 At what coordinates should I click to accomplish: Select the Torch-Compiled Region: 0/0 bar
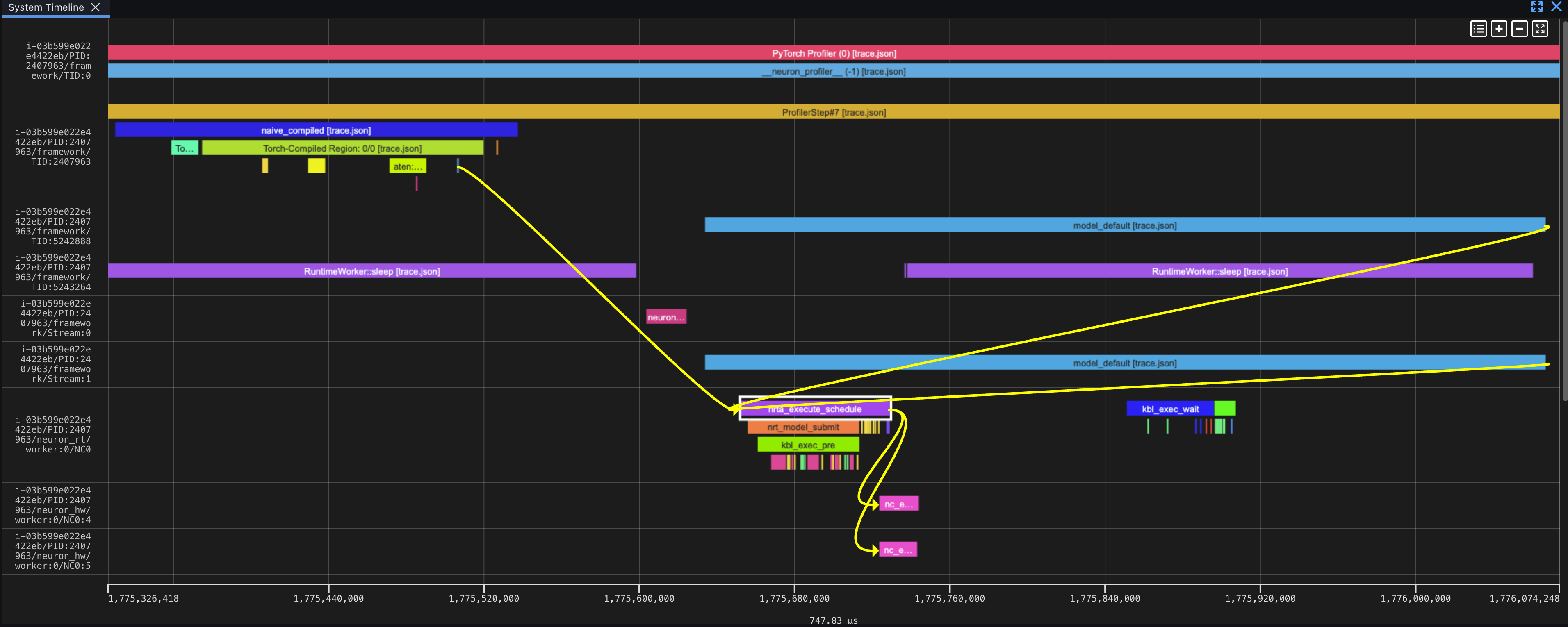click(x=342, y=148)
